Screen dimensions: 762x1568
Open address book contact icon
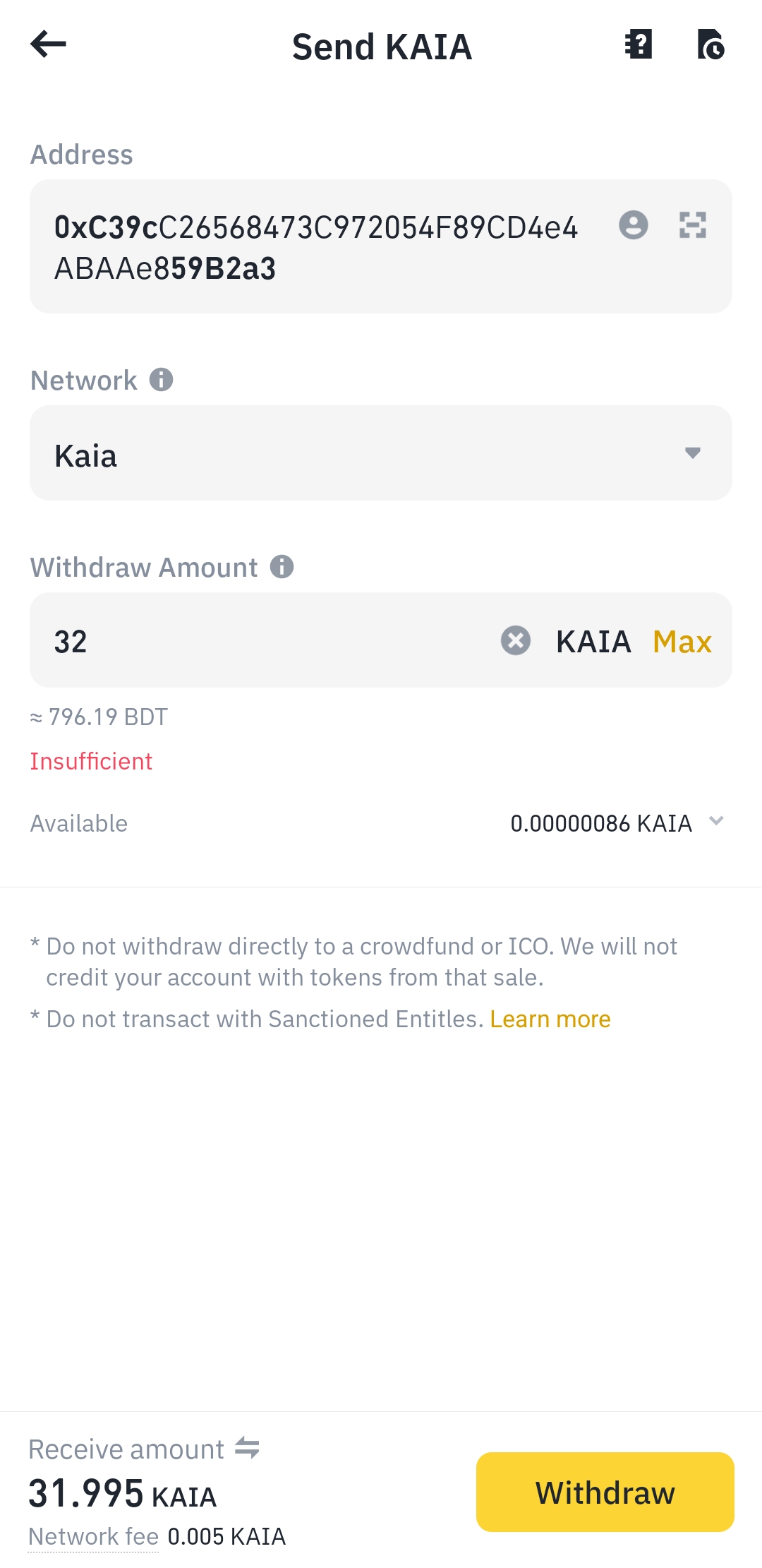coord(633,225)
